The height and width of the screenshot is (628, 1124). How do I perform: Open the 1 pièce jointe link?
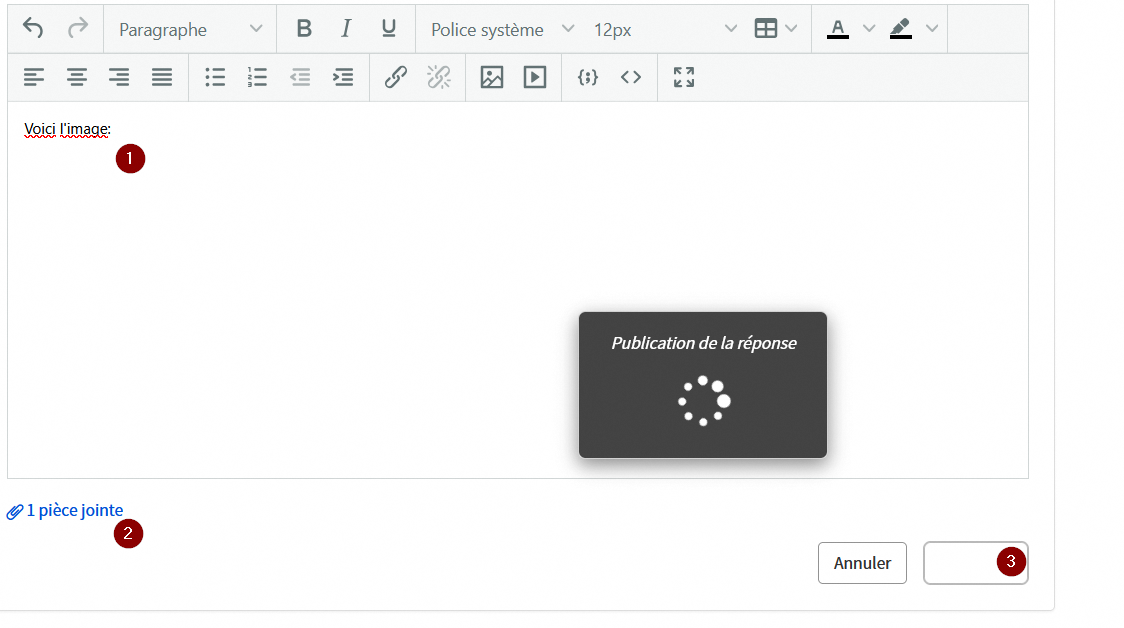tap(74, 511)
